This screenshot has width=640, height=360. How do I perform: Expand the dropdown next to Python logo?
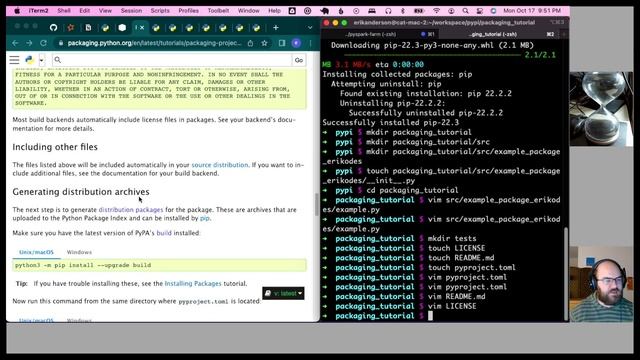(41, 60)
